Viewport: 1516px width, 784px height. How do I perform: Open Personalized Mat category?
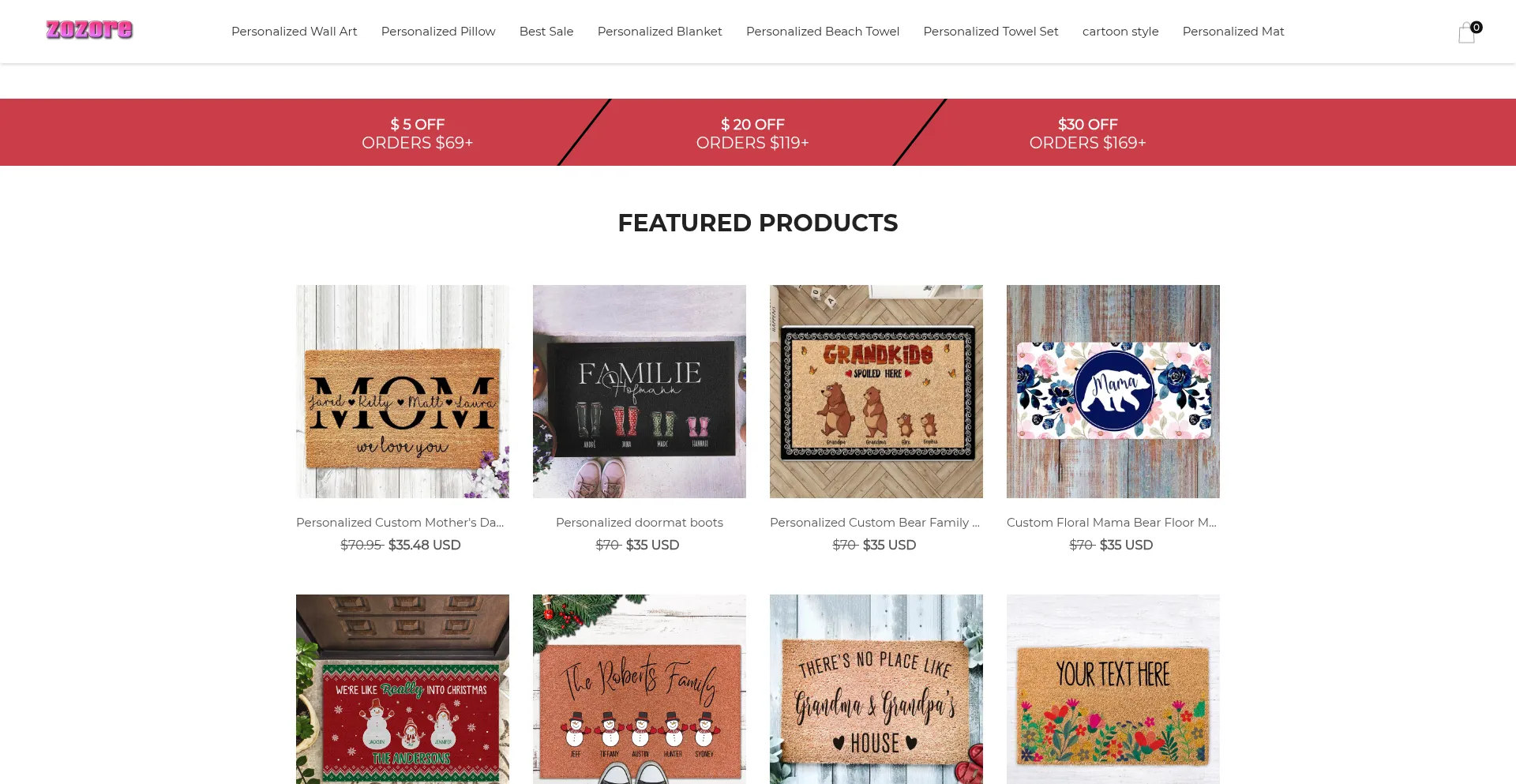(x=1233, y=32)
